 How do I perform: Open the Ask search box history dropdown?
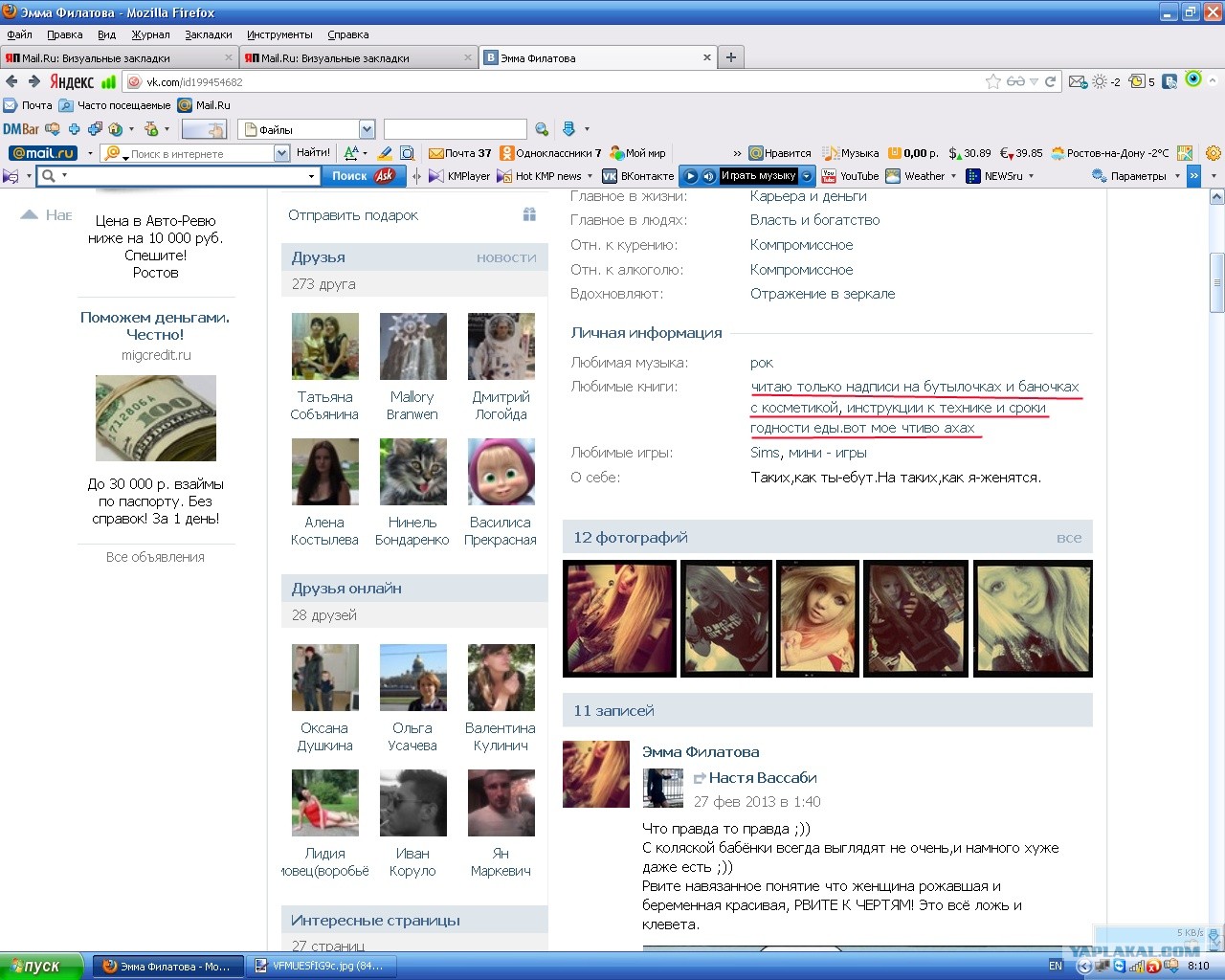311,176
